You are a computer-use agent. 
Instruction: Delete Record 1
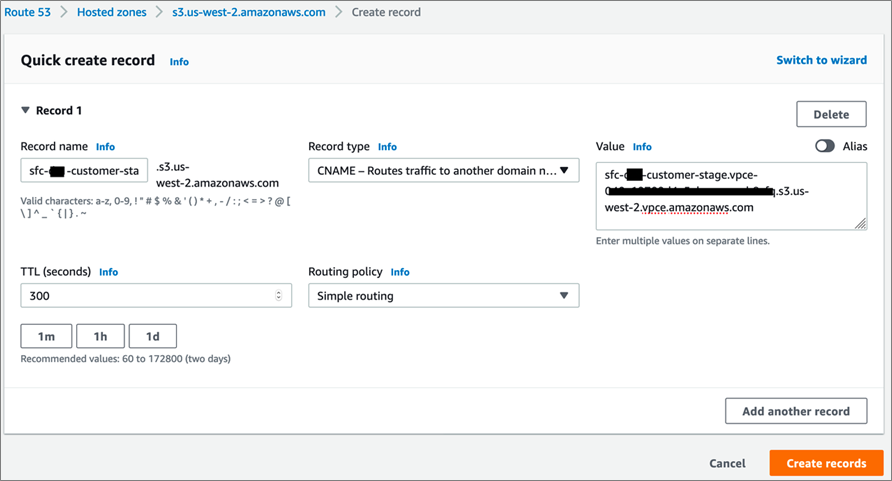[831, 114]
